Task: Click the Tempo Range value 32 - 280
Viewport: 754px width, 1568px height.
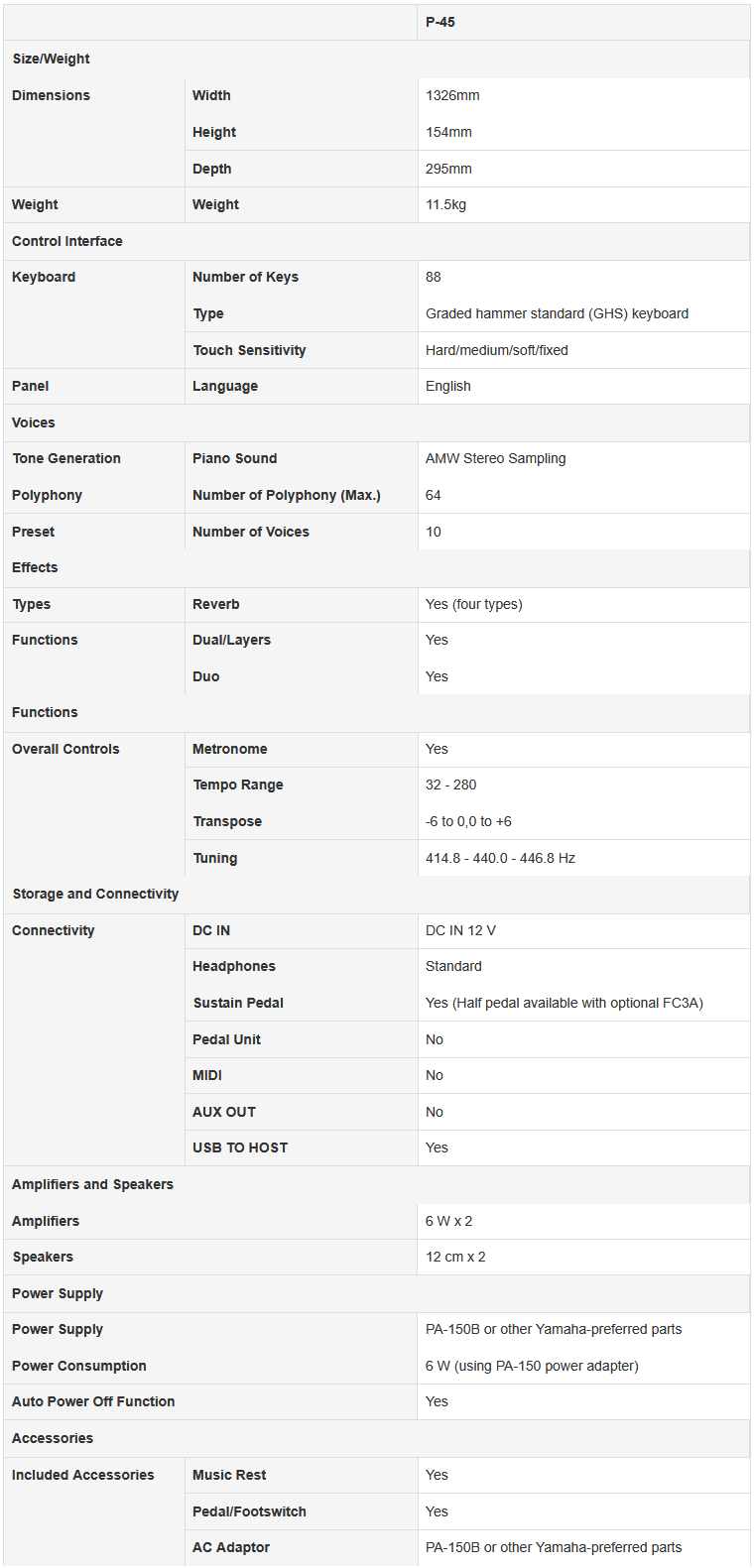Action: [450, 784]
